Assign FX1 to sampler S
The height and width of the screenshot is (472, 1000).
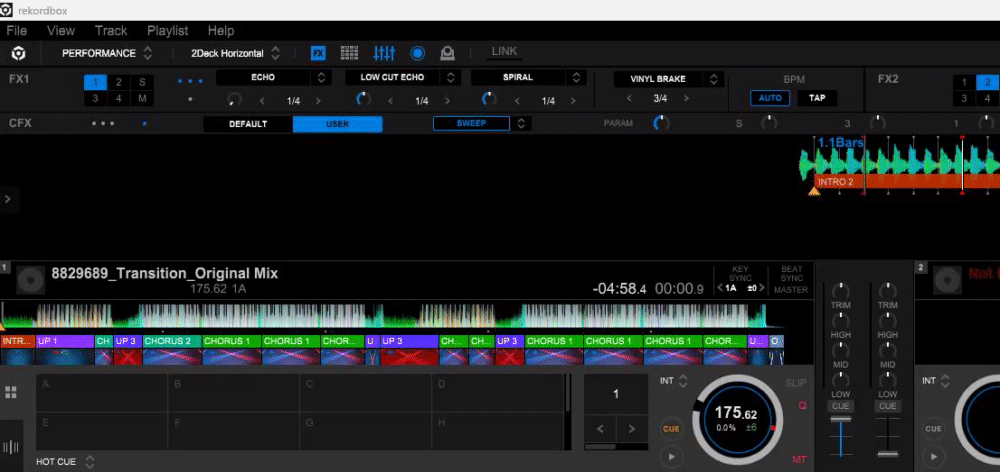[x=142, y=82]
